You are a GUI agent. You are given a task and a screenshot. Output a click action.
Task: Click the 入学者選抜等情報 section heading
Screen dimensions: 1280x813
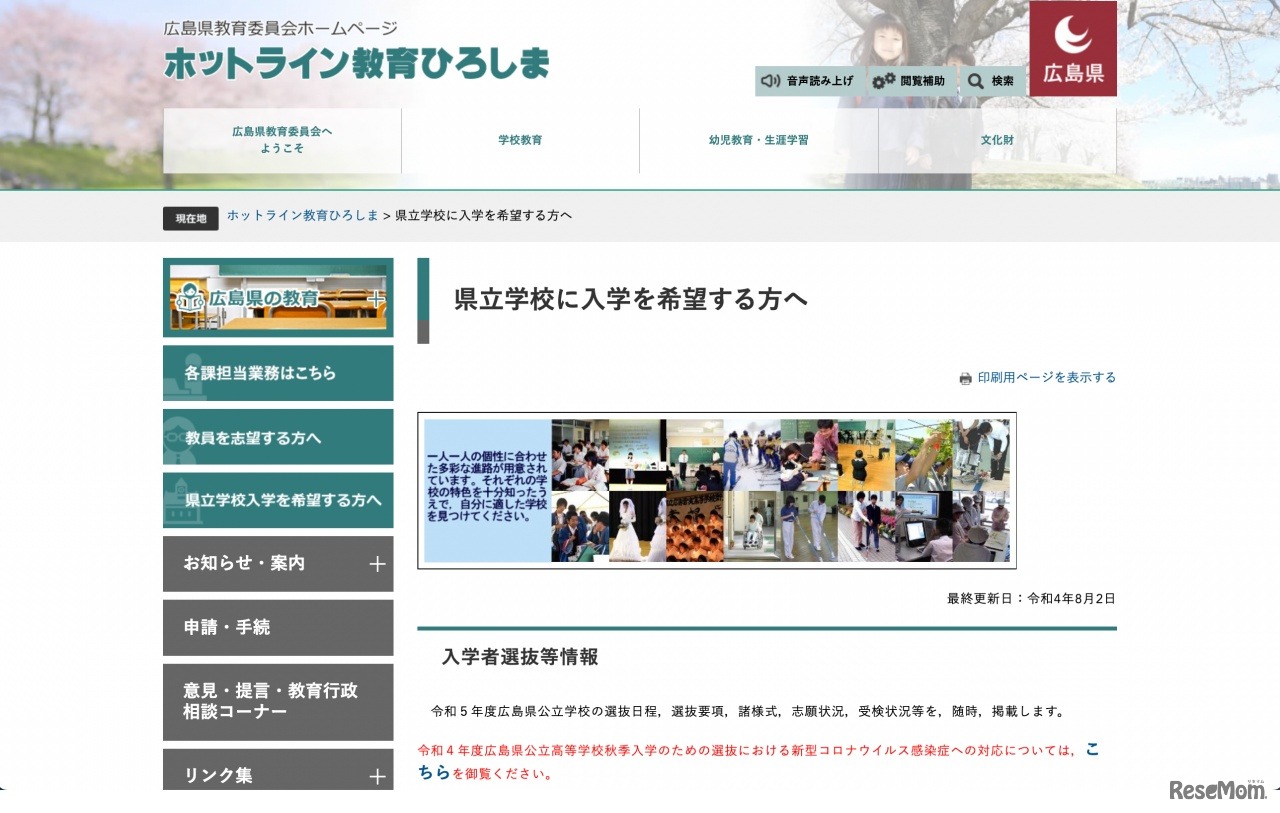tap(520, 657)
